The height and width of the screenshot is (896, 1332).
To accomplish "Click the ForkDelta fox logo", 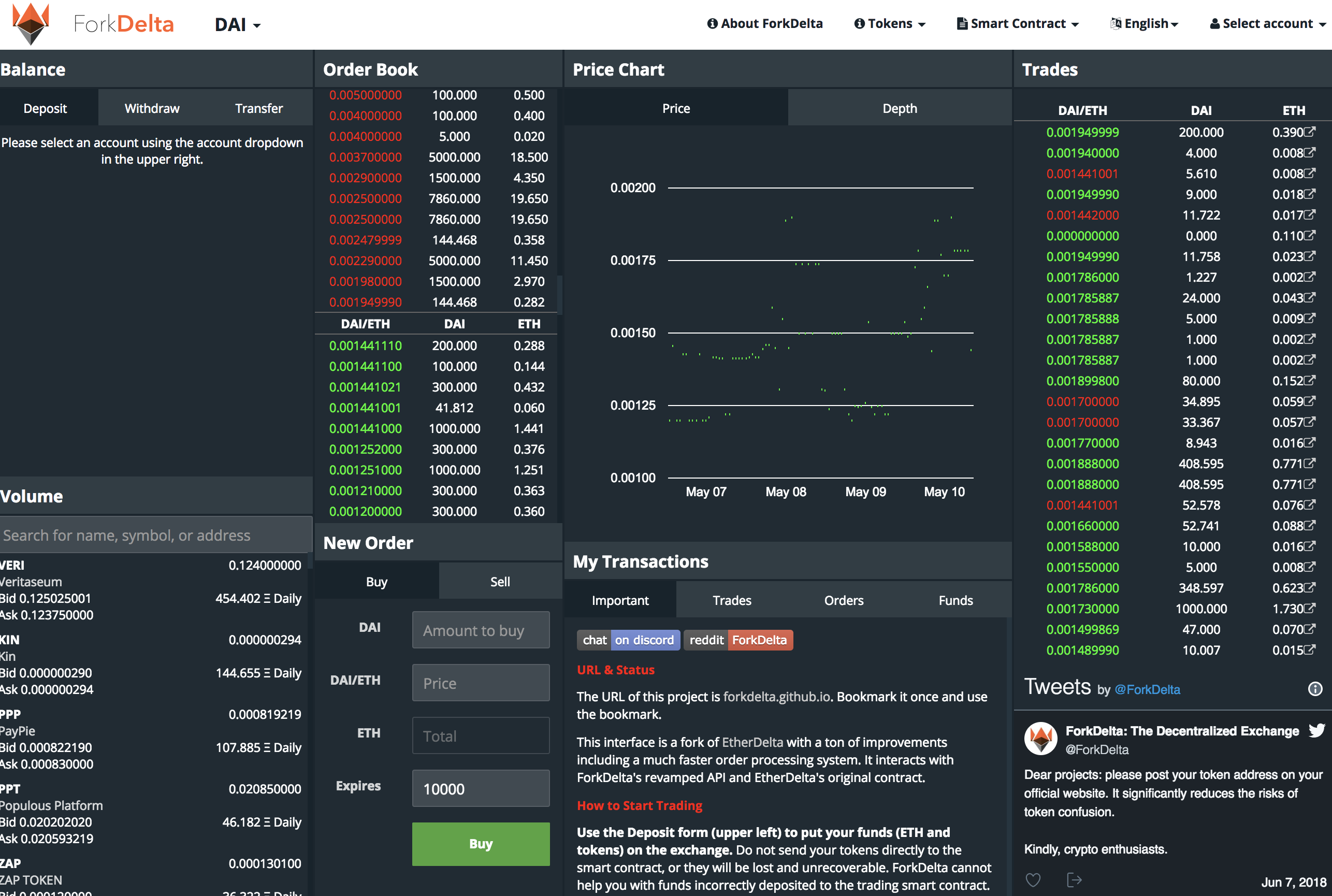I will pyautogui.click(x=32, y=24).
